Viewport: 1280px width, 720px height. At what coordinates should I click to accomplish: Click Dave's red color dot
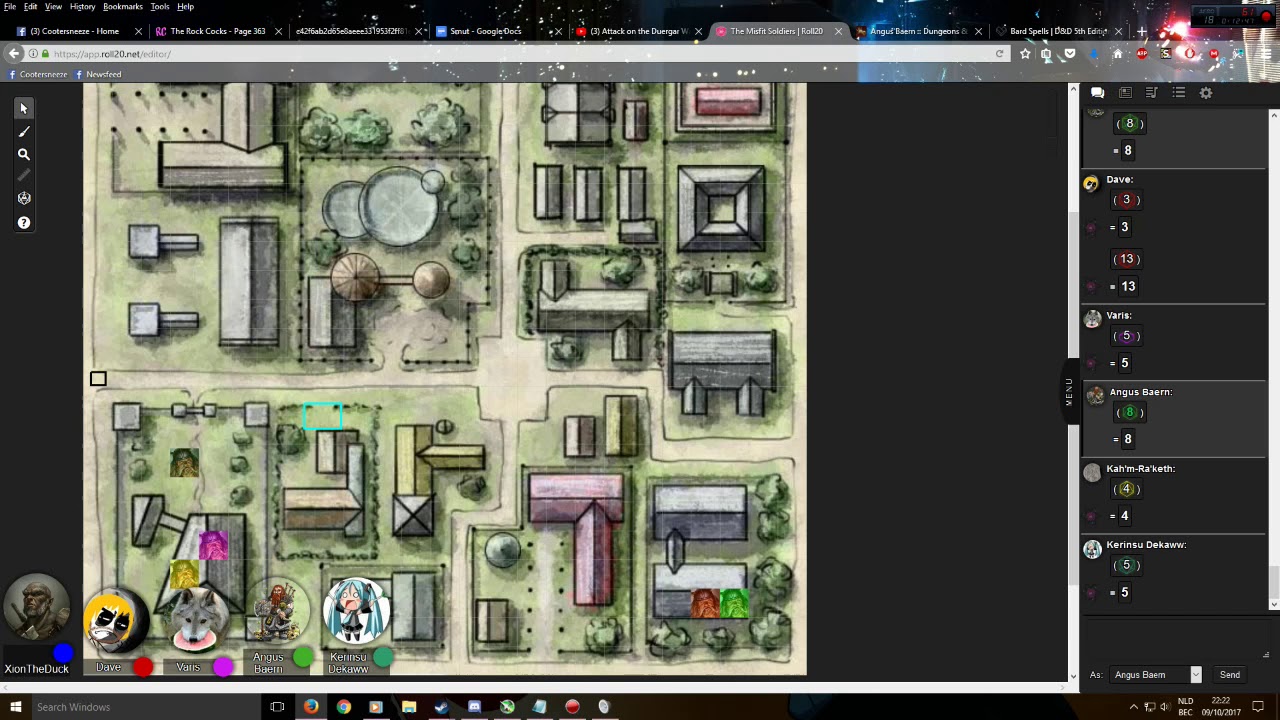144,667
